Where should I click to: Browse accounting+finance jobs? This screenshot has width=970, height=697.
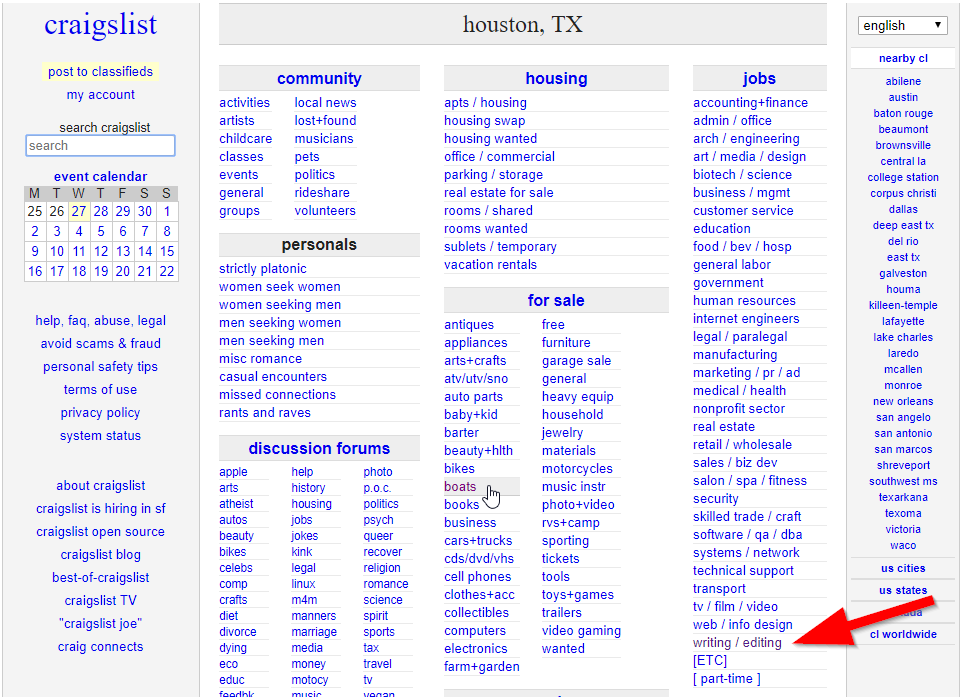click(x=750, y=103)
